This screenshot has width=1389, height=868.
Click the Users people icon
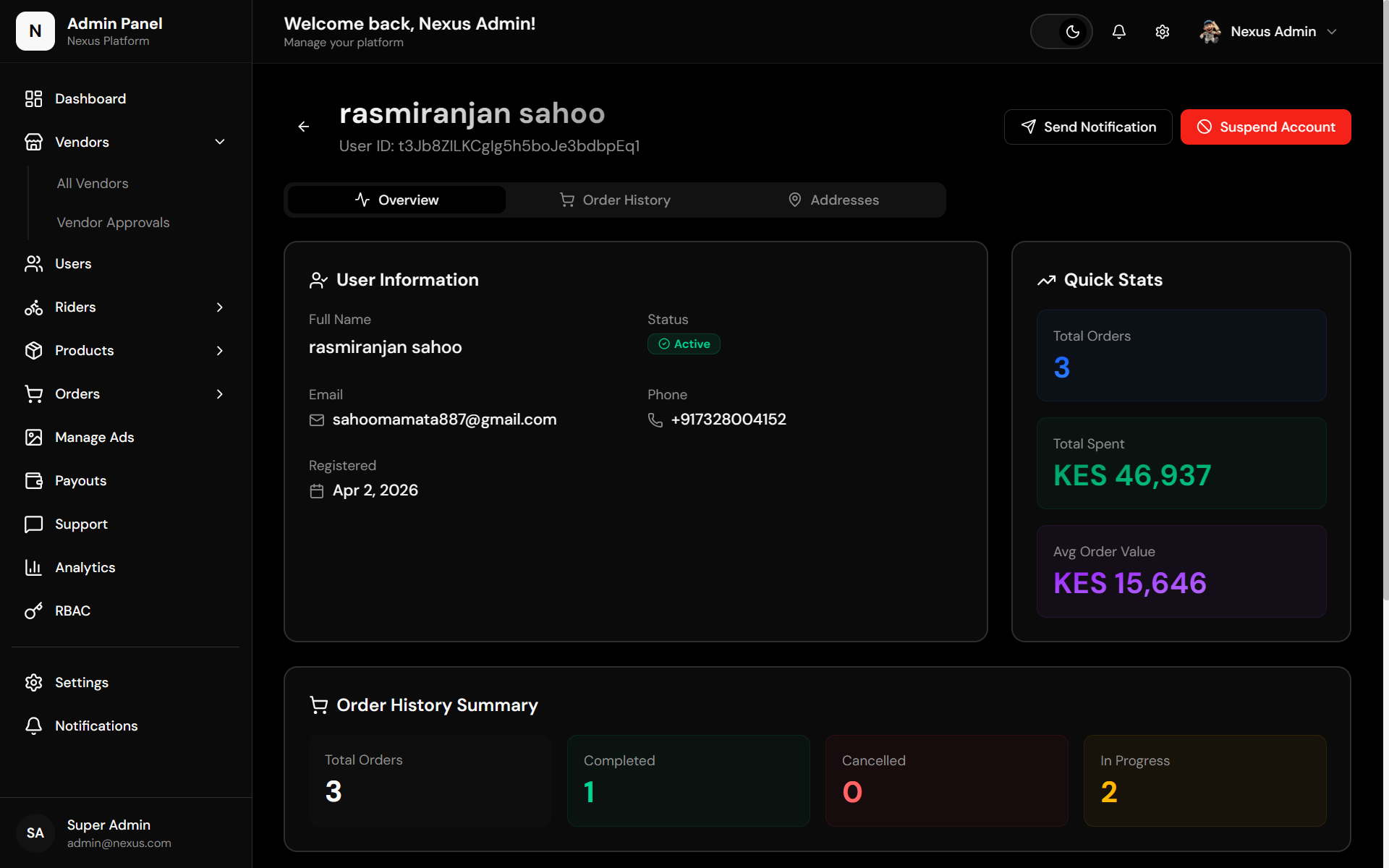34,264
